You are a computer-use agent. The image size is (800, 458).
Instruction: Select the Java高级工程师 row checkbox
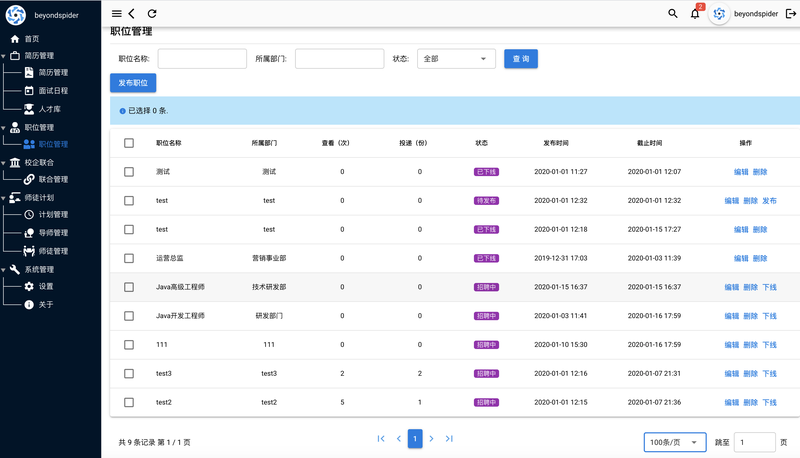point(129,287)
